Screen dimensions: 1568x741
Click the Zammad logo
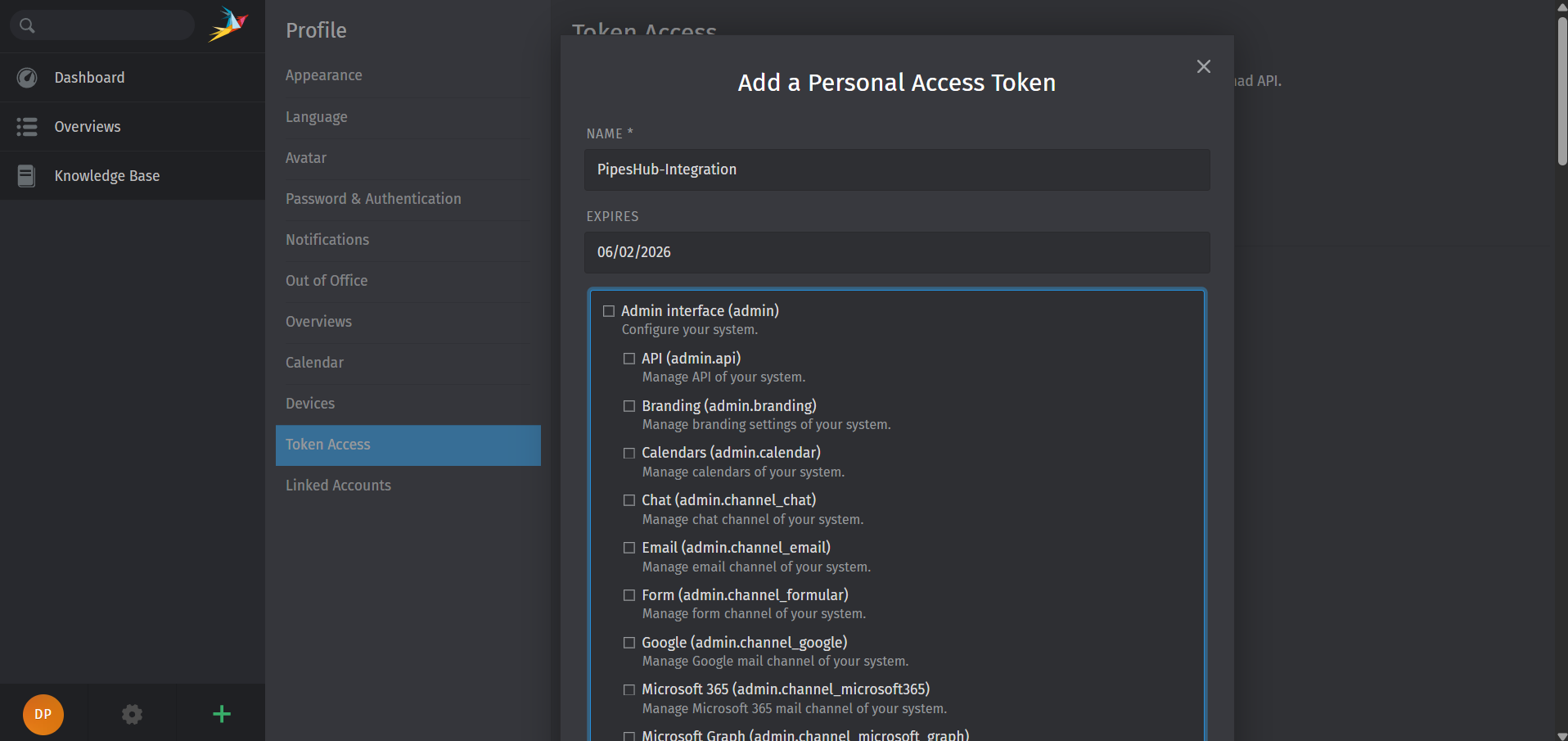[229, 25]
